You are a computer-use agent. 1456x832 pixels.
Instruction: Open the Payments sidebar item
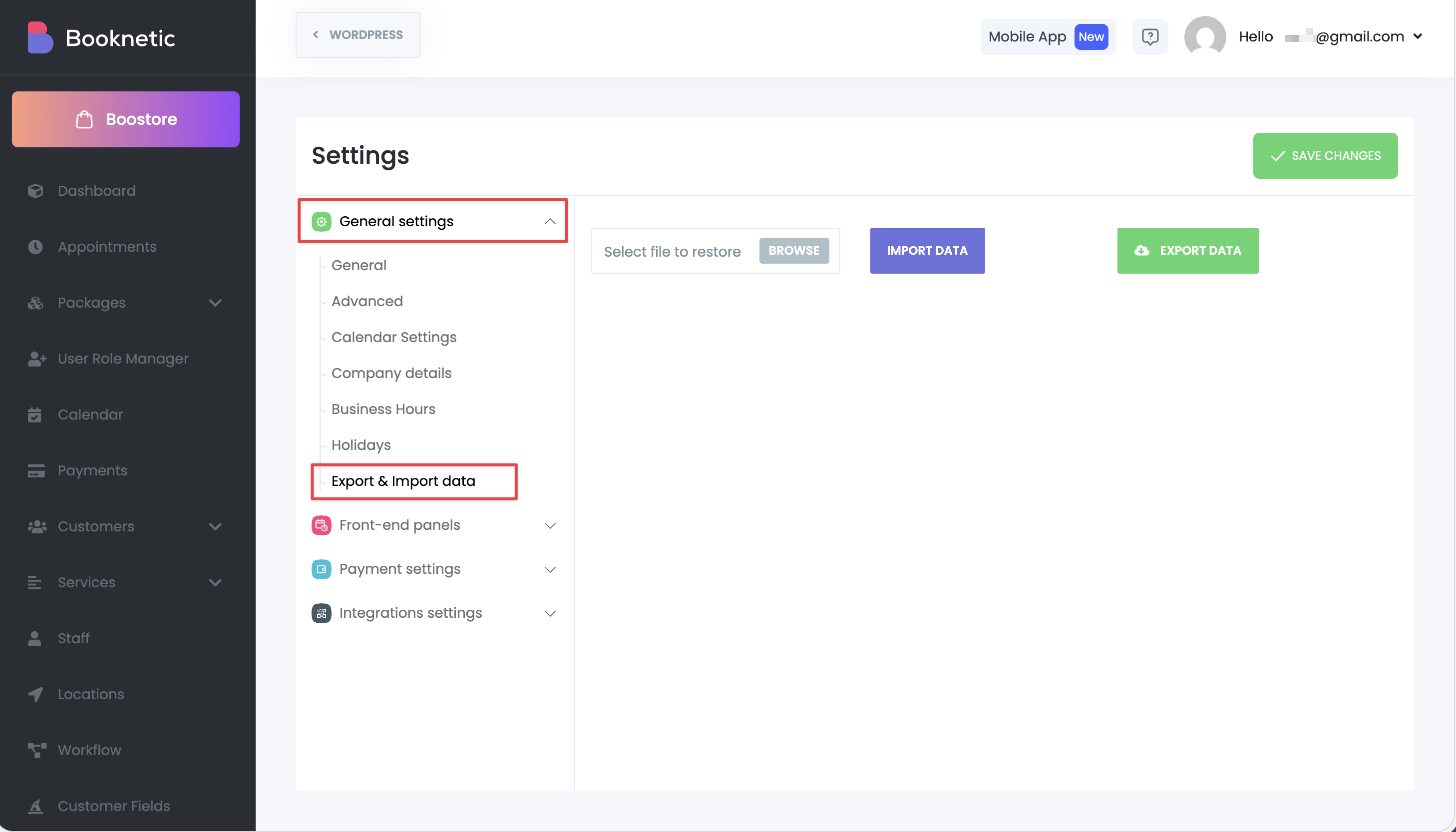[92, 470]
